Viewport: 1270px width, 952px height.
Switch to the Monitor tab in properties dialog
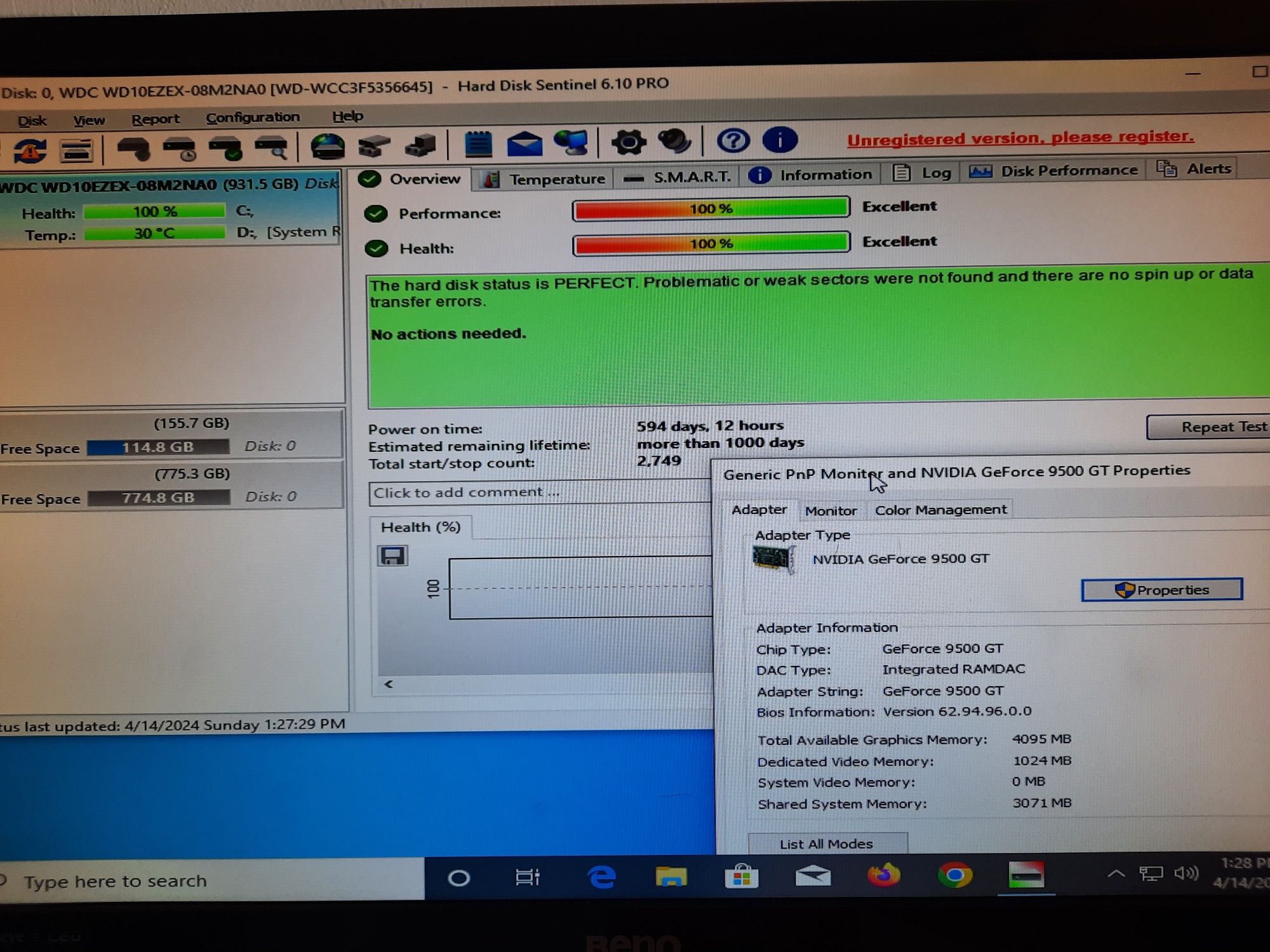831,510
